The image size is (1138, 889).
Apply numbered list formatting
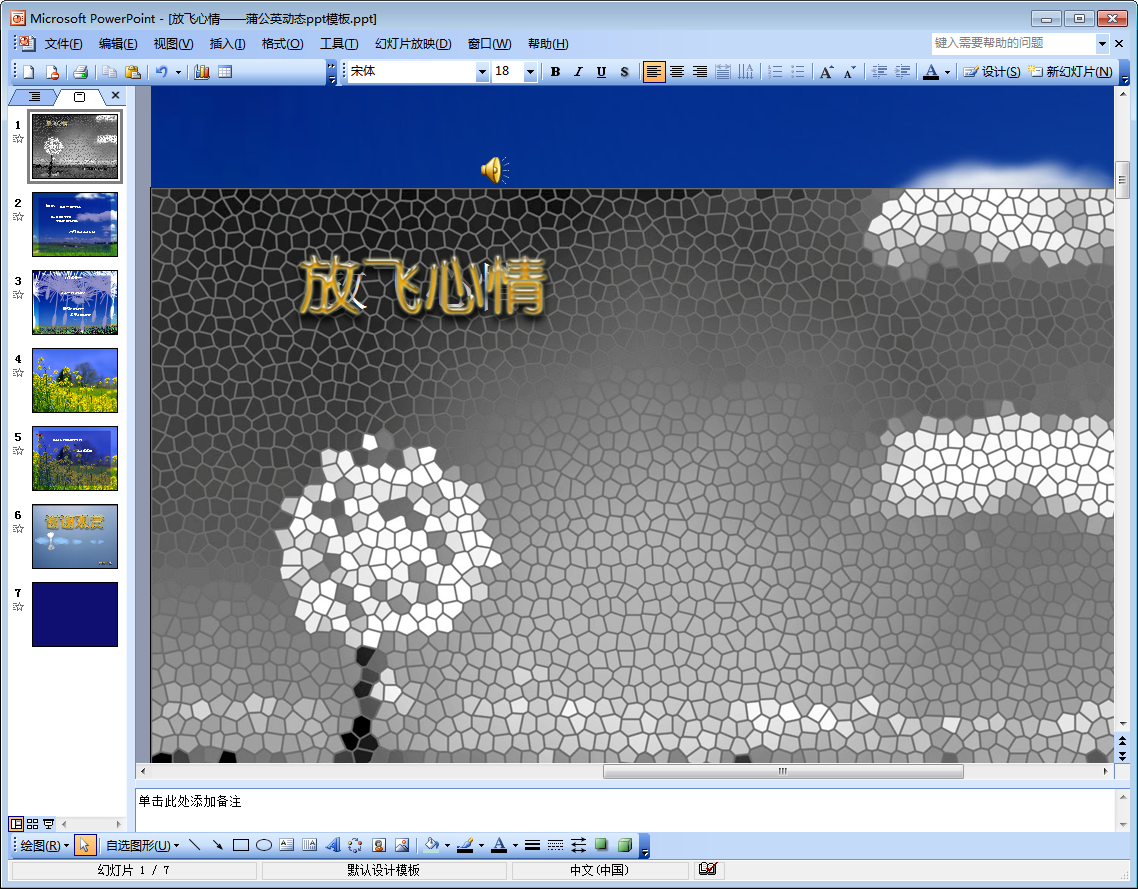pyautogui.click(x=775, y=72)
